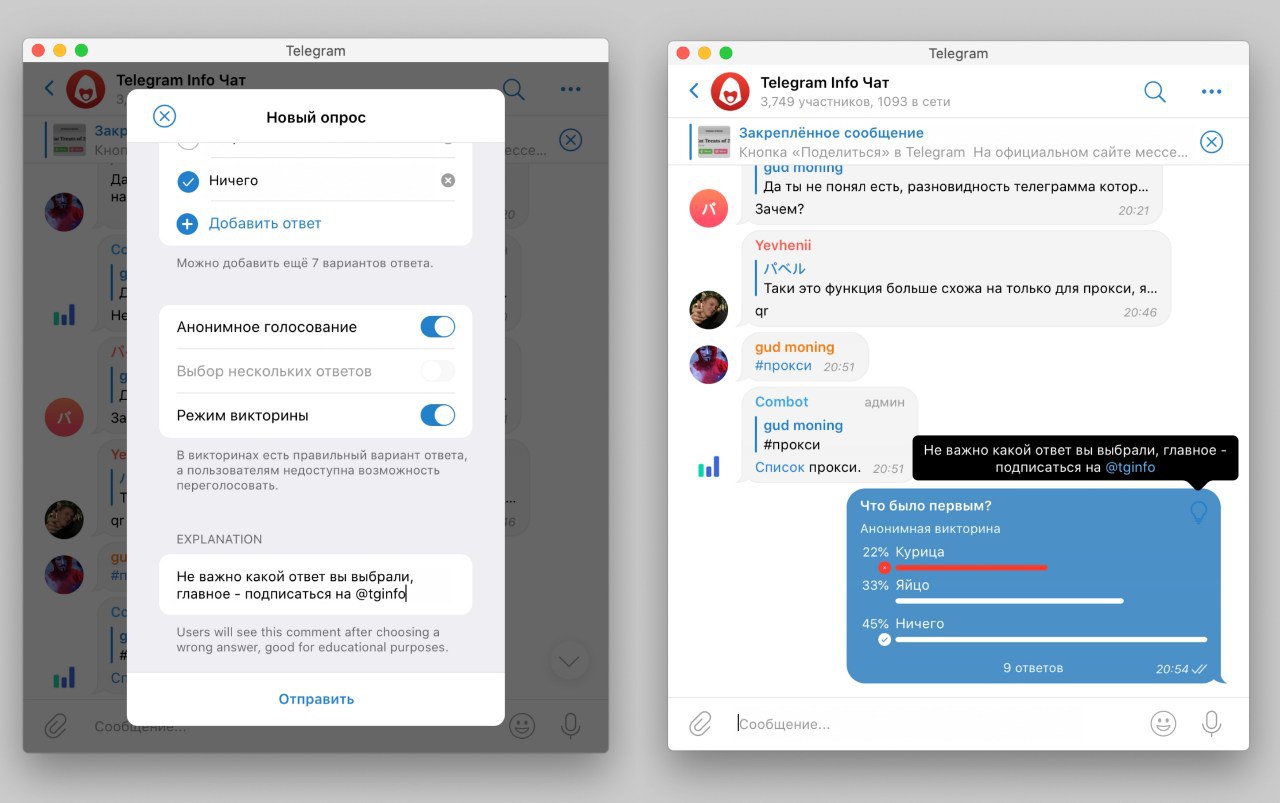Image resolution: width=1280 pixels, height=803 pixels.
Task: Click back arrow in right Telegram window
Action: 694,91
